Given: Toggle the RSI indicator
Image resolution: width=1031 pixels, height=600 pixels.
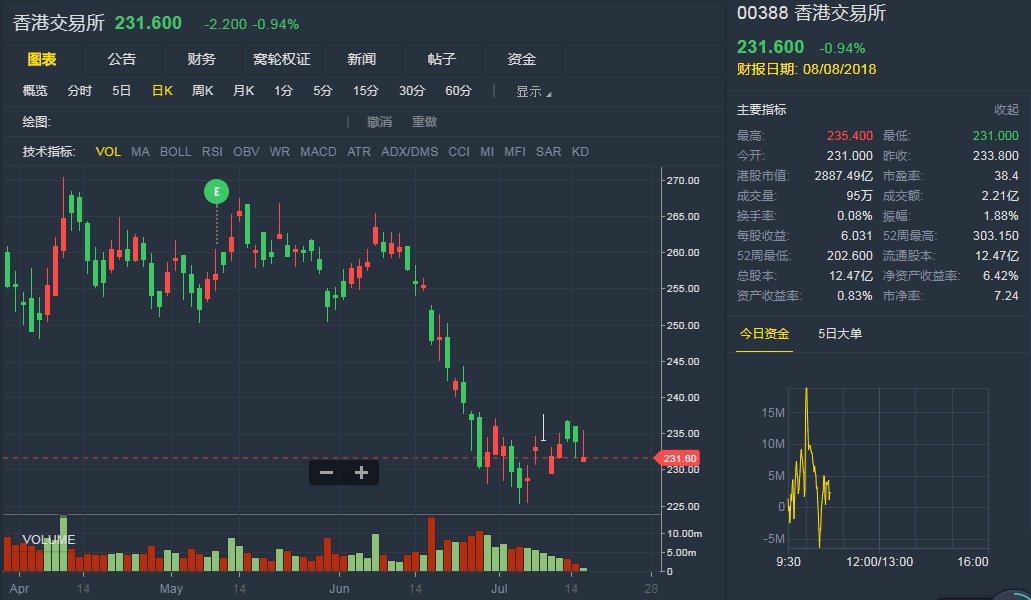Looking at the screenshot, I should pyautogui.click(x=212, y=152).
